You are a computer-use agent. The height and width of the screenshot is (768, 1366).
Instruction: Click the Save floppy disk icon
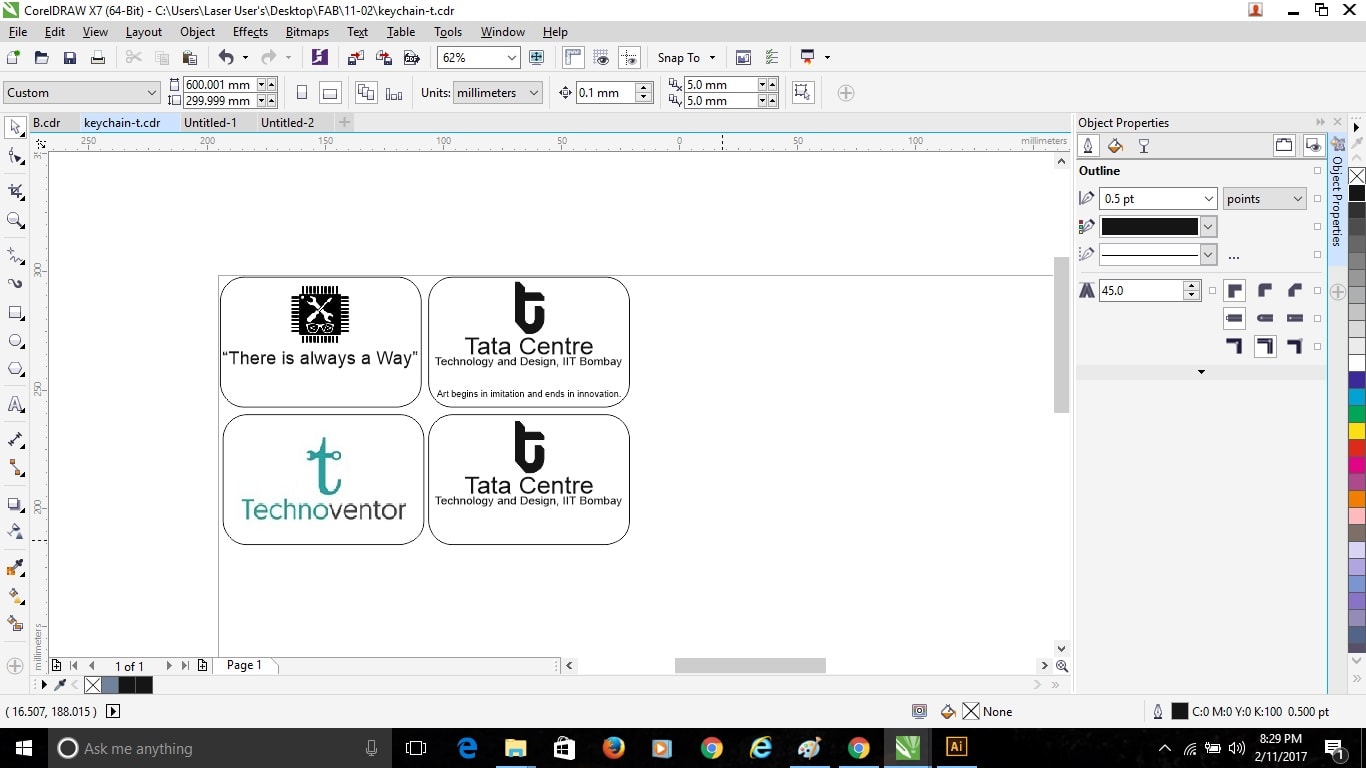(70, 58)
